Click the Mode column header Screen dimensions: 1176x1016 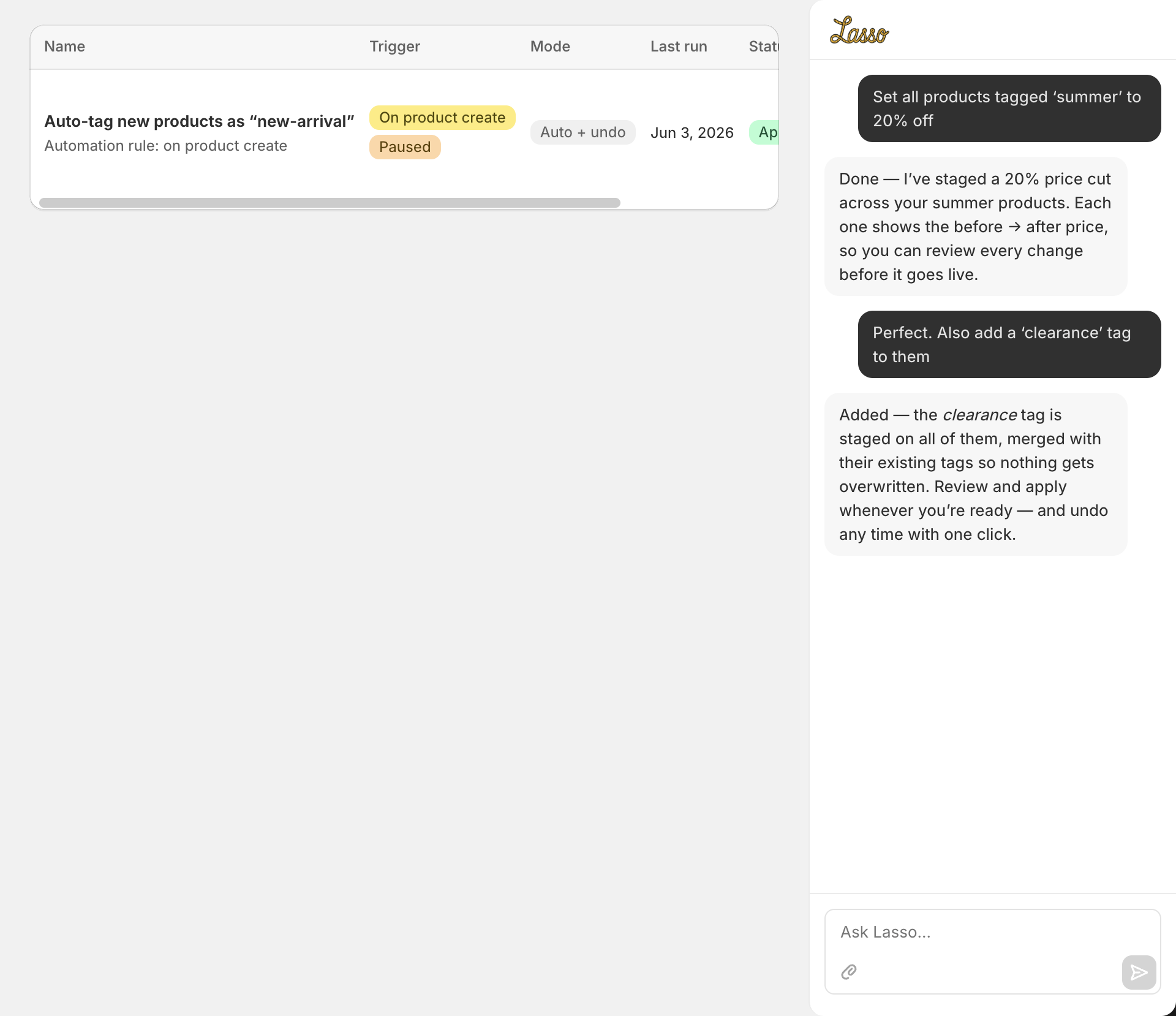coord(550,47)
